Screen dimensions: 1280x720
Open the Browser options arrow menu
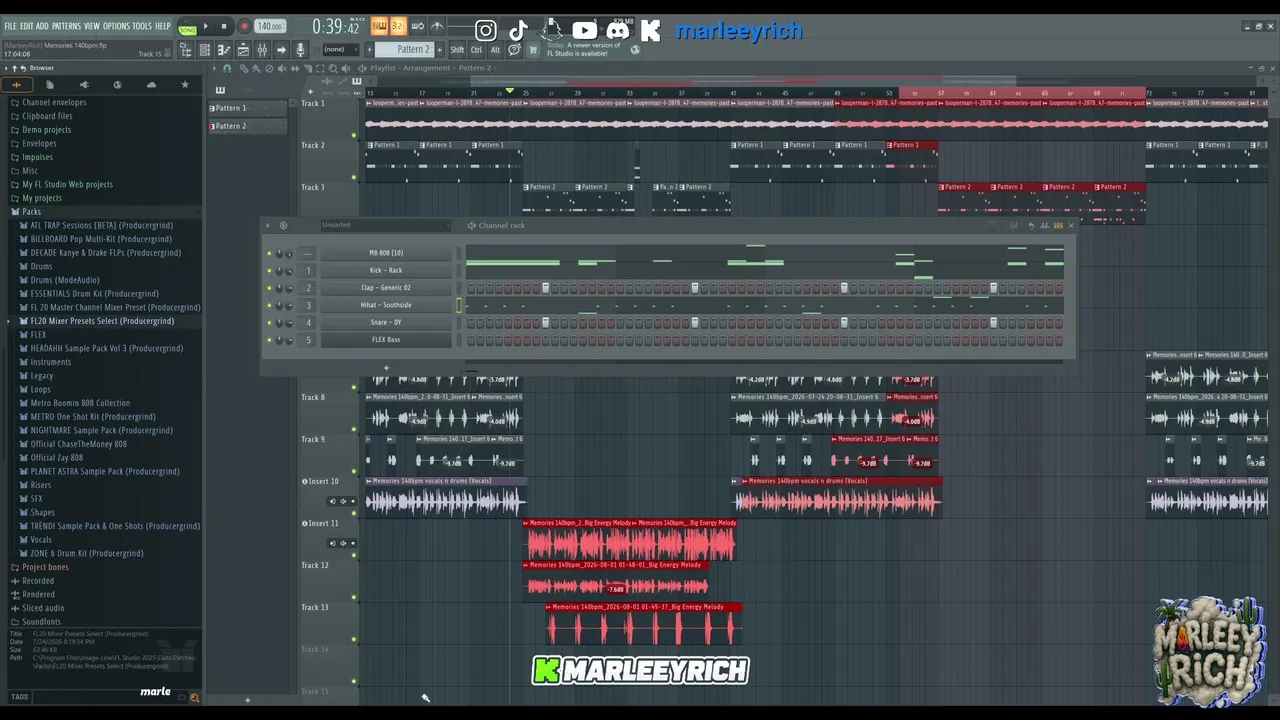point(6,68)
